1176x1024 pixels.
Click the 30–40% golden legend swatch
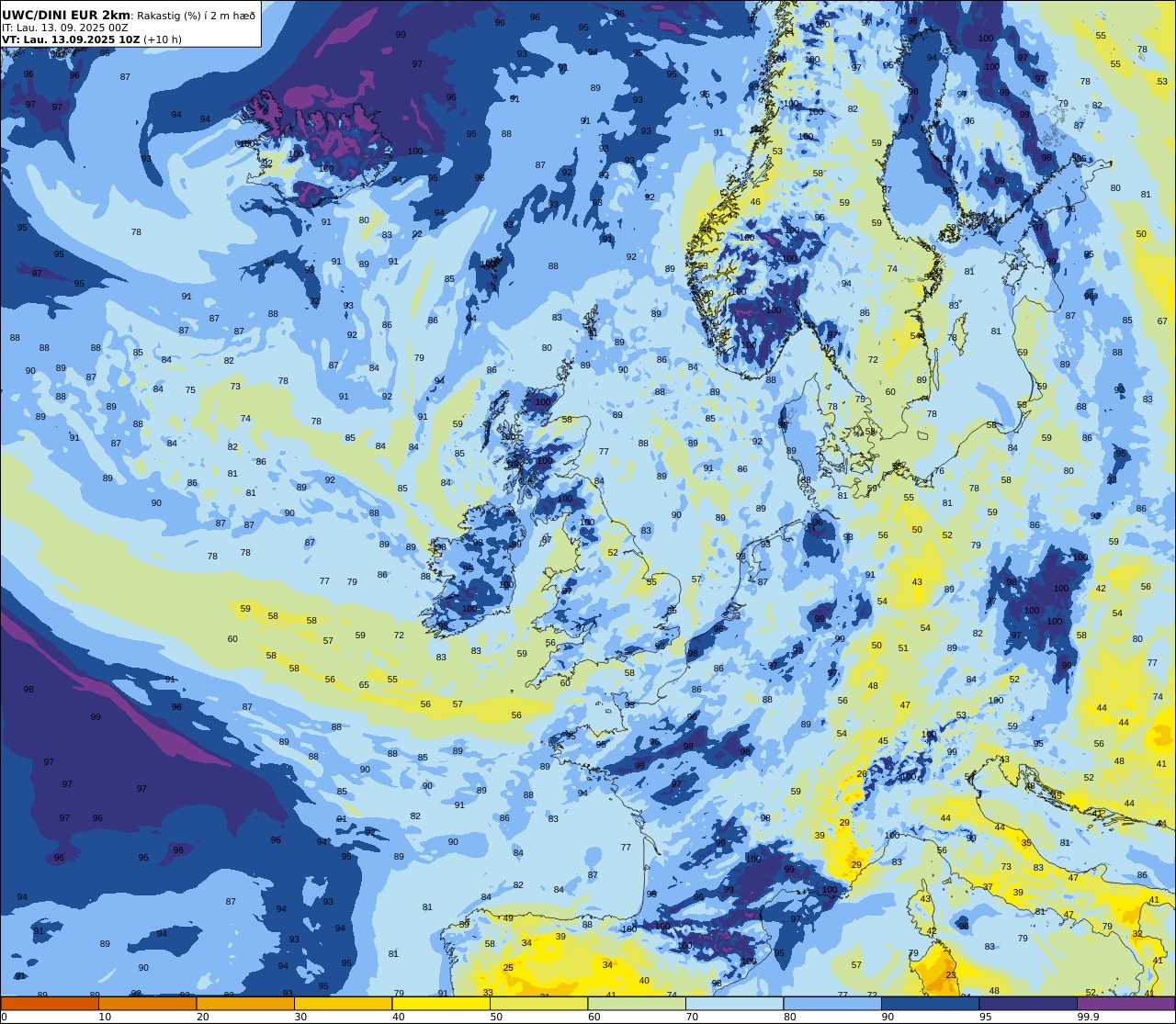(x=343, y=1004)
